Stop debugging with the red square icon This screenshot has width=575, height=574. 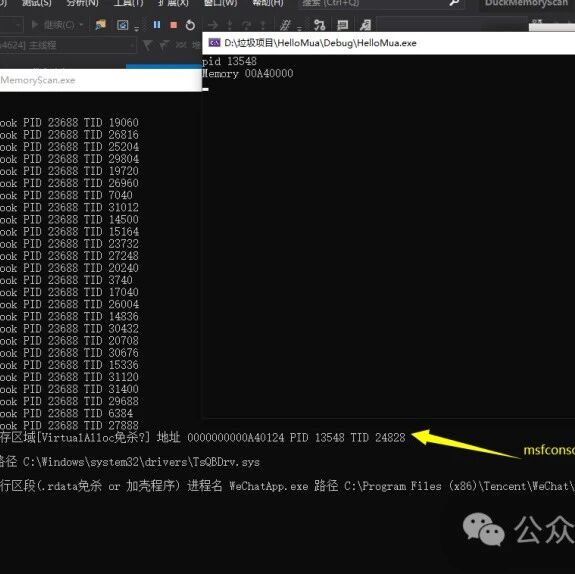174,25
